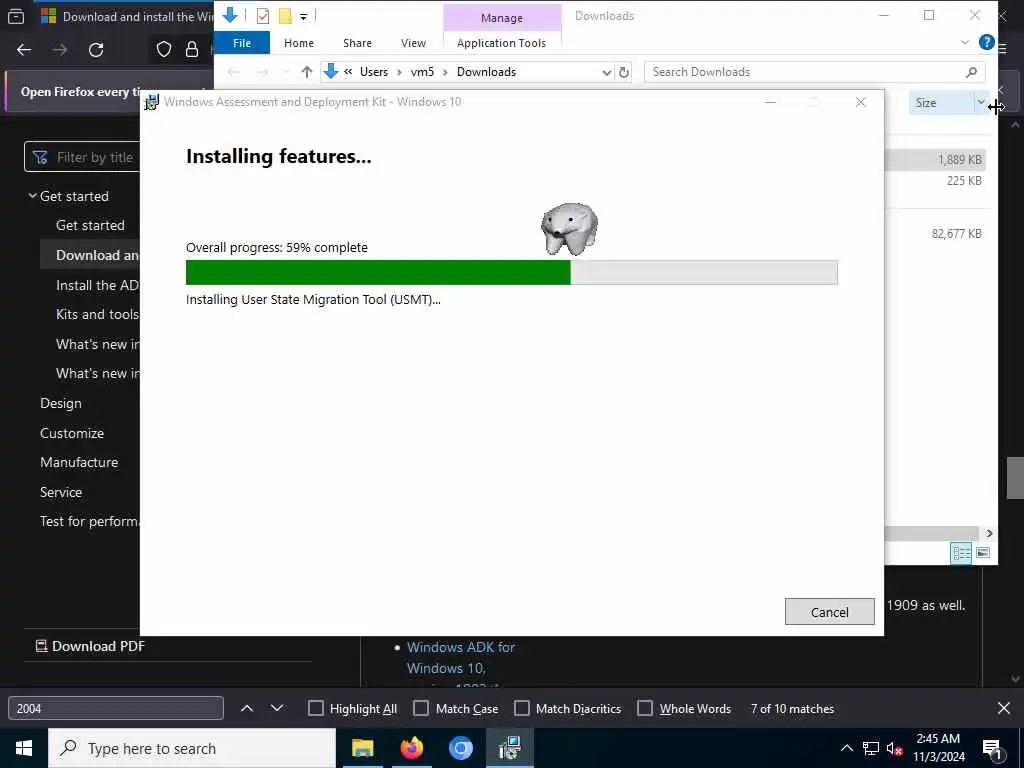1024x768 pixels.
Task: Open the Windows ADK for Windows 10 link
Action: 460,658
